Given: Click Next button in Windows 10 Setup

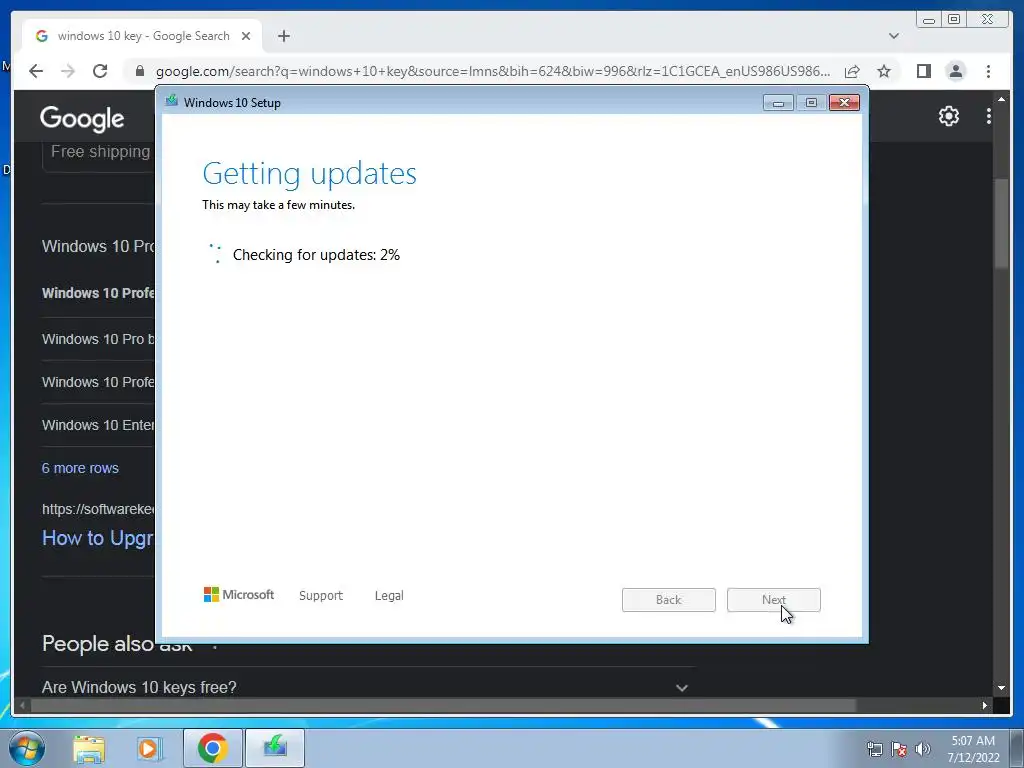Looking at the screenshot, I should (774, 600).
